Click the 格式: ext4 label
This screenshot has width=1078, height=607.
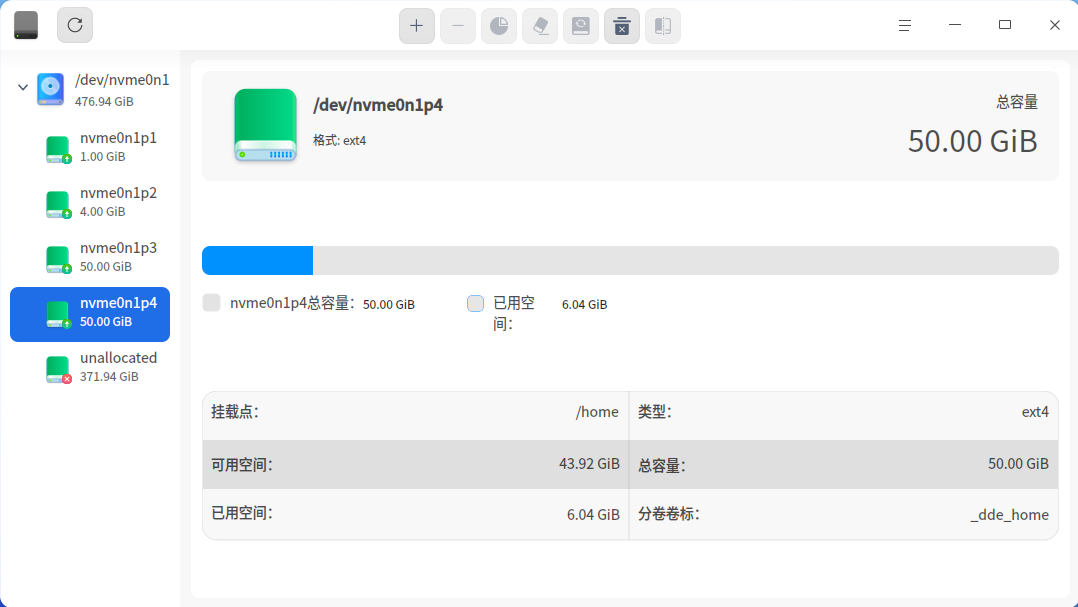(x=340, y=140)
